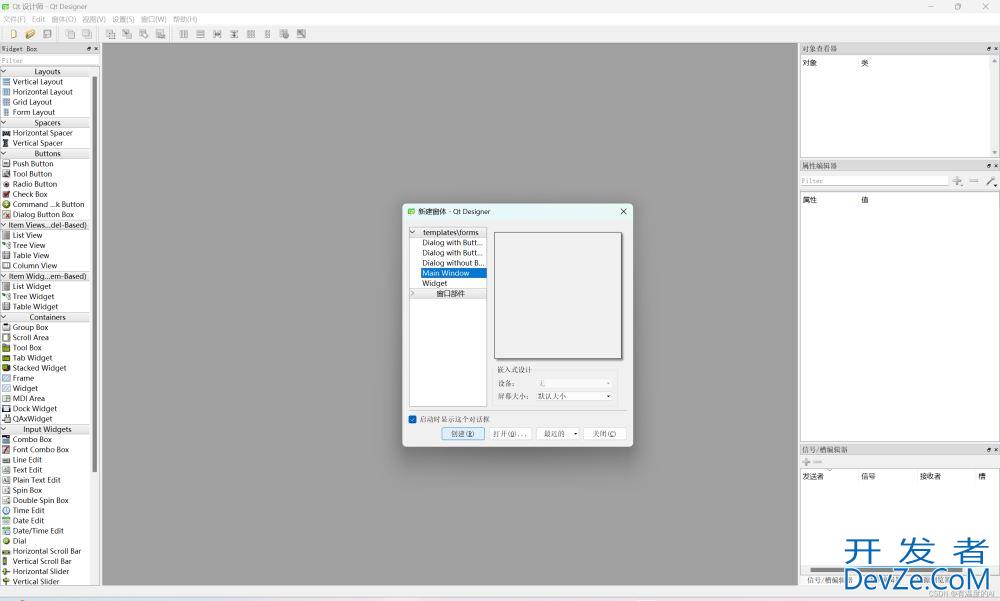The width and height of the screenshot is (1000, 601).
Task: Float the Widget Box panel
Action: click(x=89, y=48)
